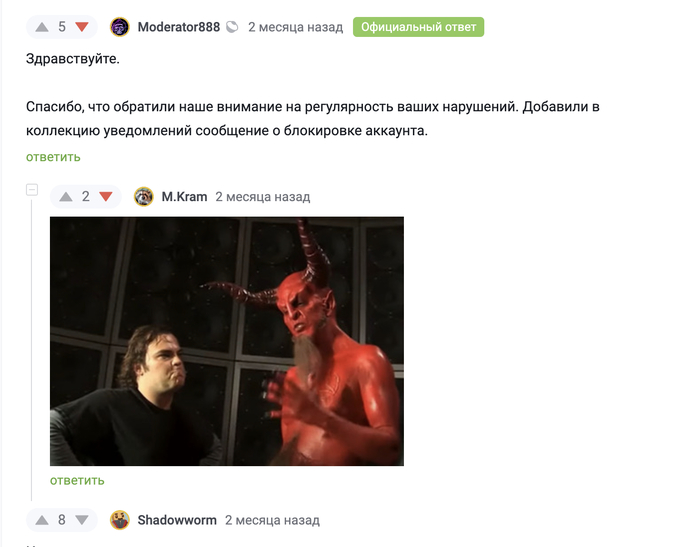Upvote Moderator888's official comment

42,27
